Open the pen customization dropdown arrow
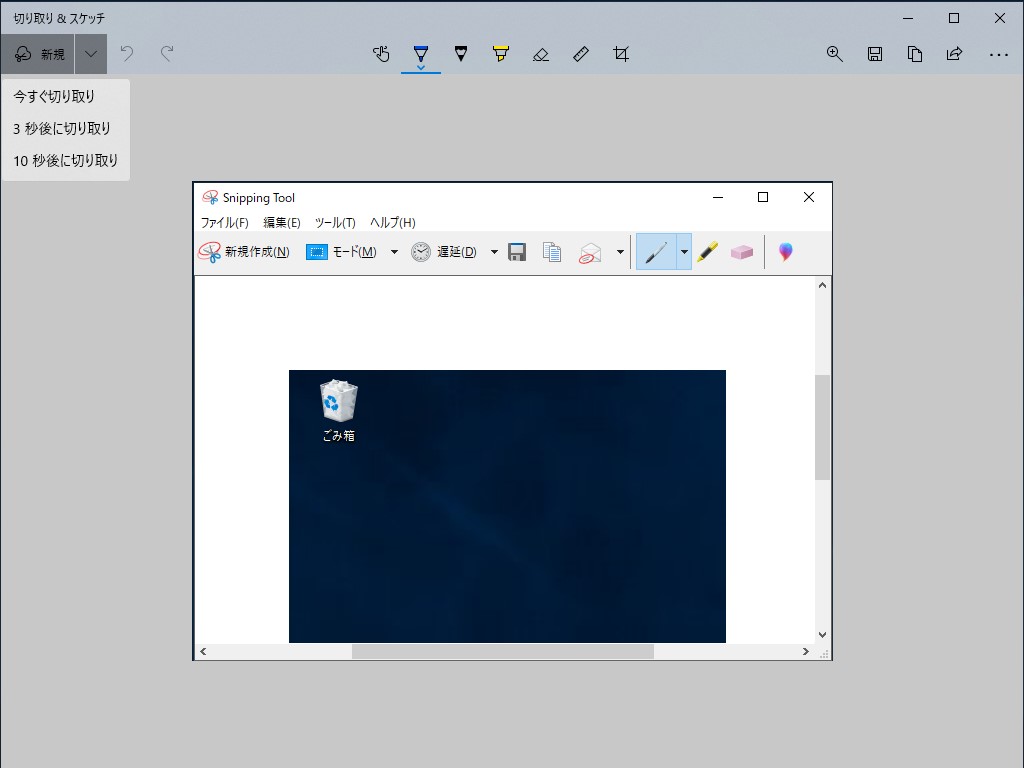Image resolution: width=1024 pixels, height=768 pixels. coord(683,251)
